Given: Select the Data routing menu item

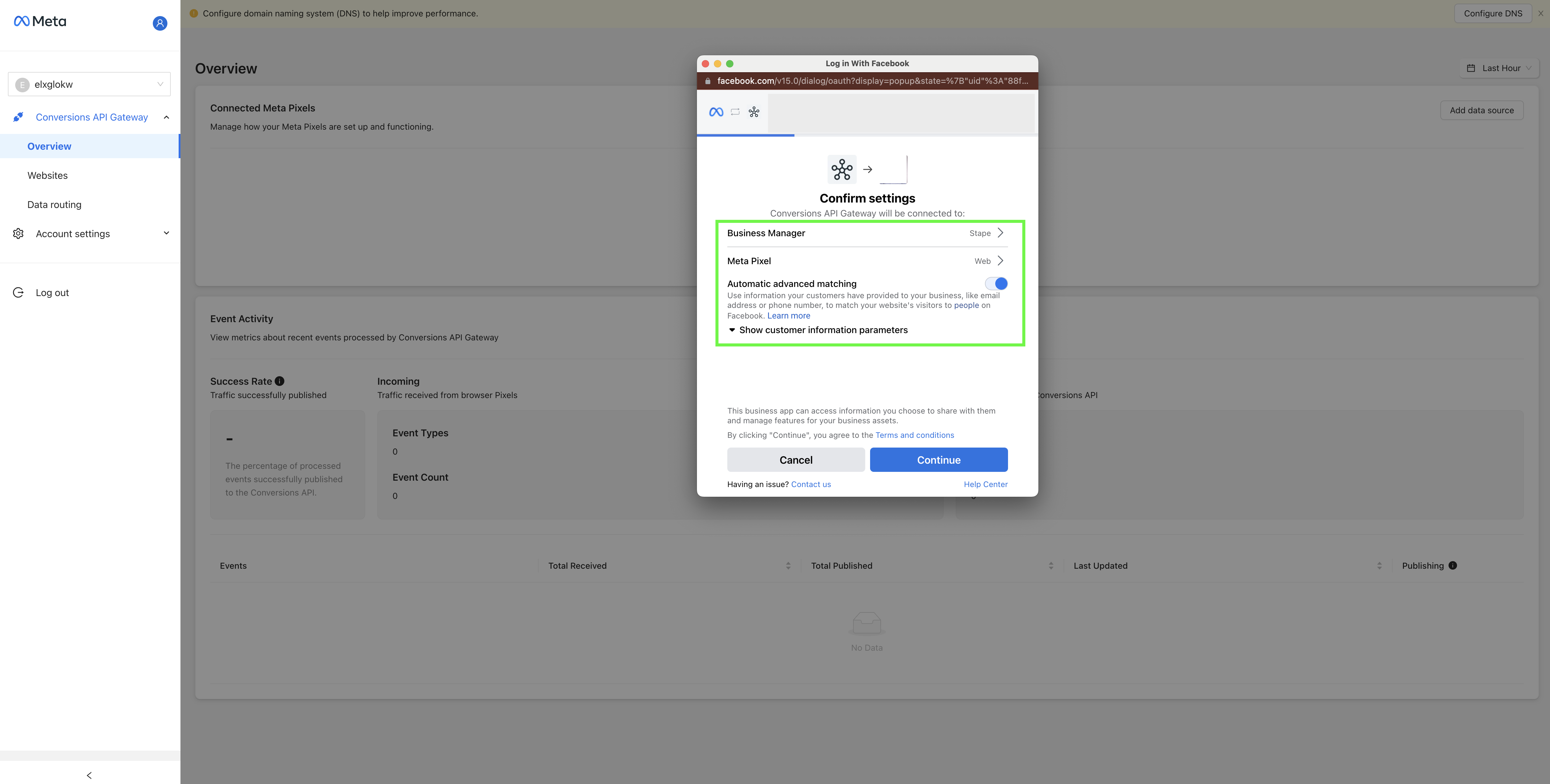Looking at the screenshot, I should coord(54,205).
